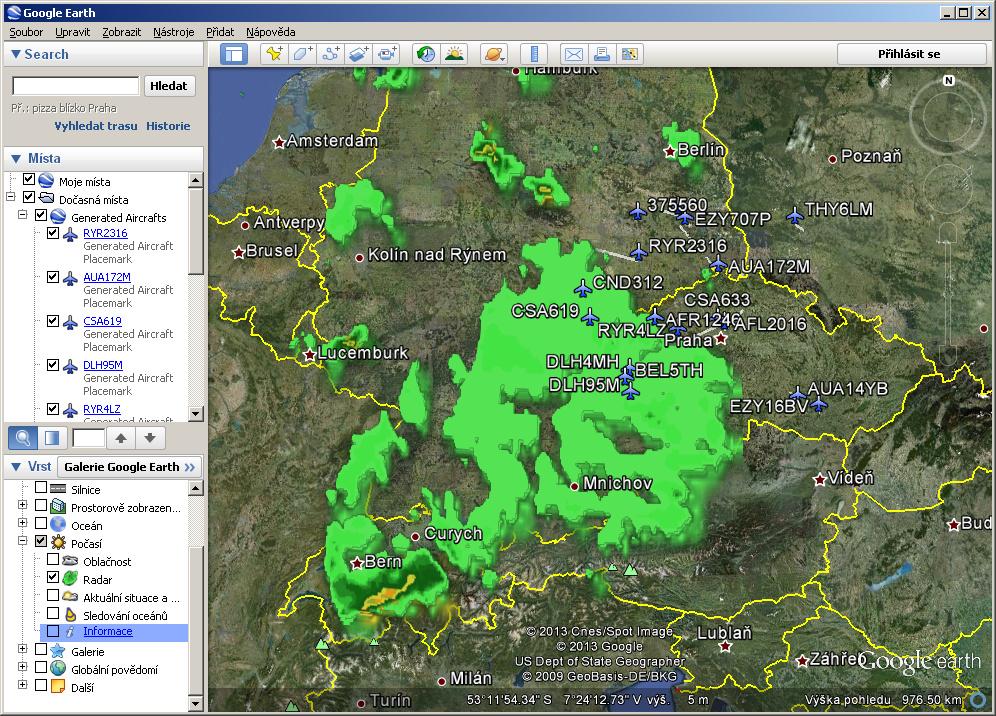The width and height of the screenshot is (996, 716).
Task: Open the Přidat menu
Action: point(220,32)
